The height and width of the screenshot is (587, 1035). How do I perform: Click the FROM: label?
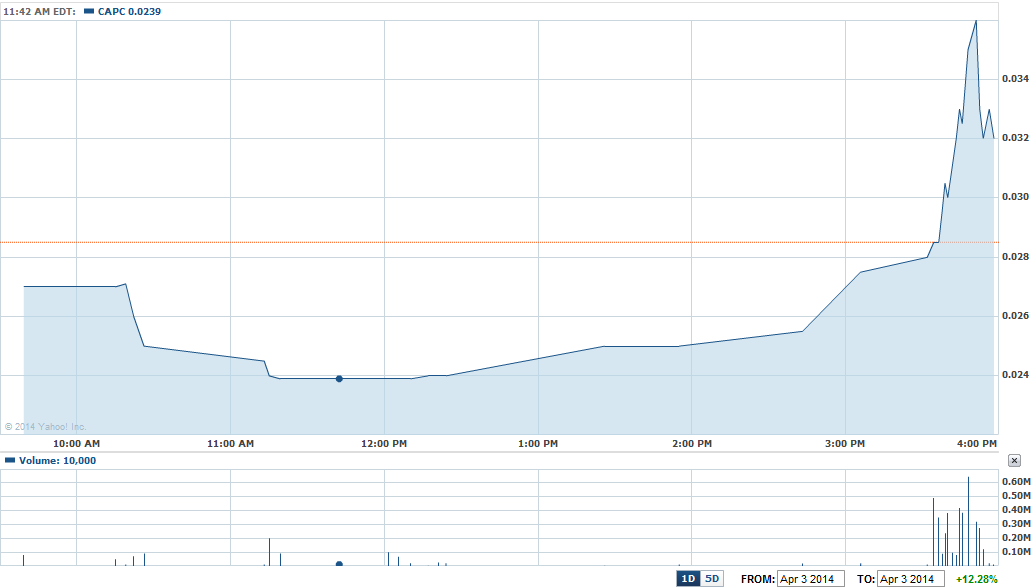pos(758,579)
